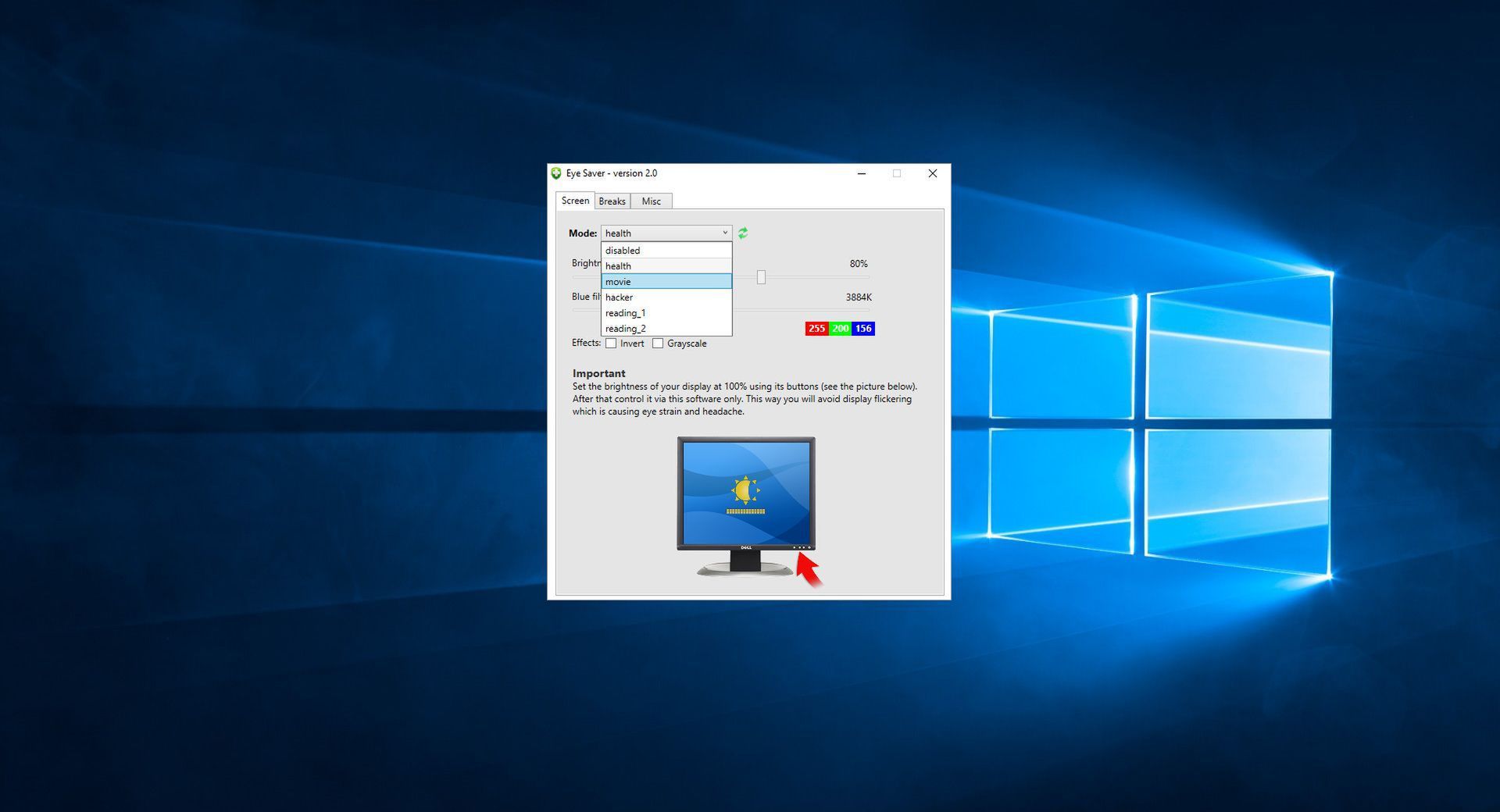The image size is (1500, 812).
Task: Click the sun icon on the monitor illustration
Action: pyautogui.click(x=745, y=488)
